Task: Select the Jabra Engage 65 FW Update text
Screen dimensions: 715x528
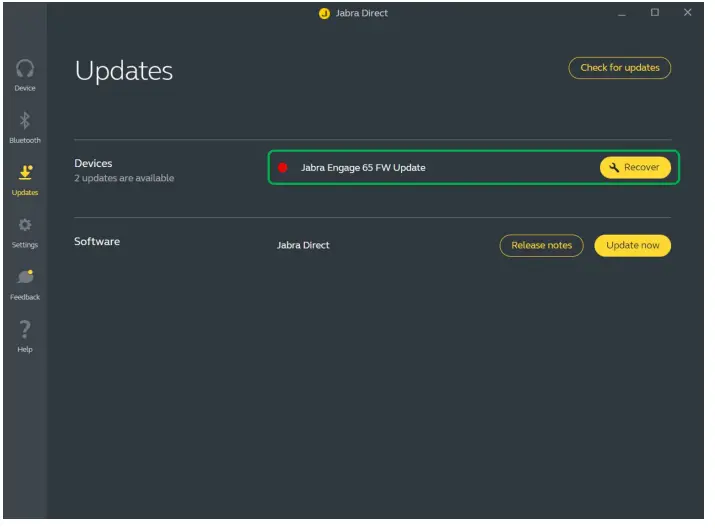Action: pyautogui.click(x=363, y=168)
